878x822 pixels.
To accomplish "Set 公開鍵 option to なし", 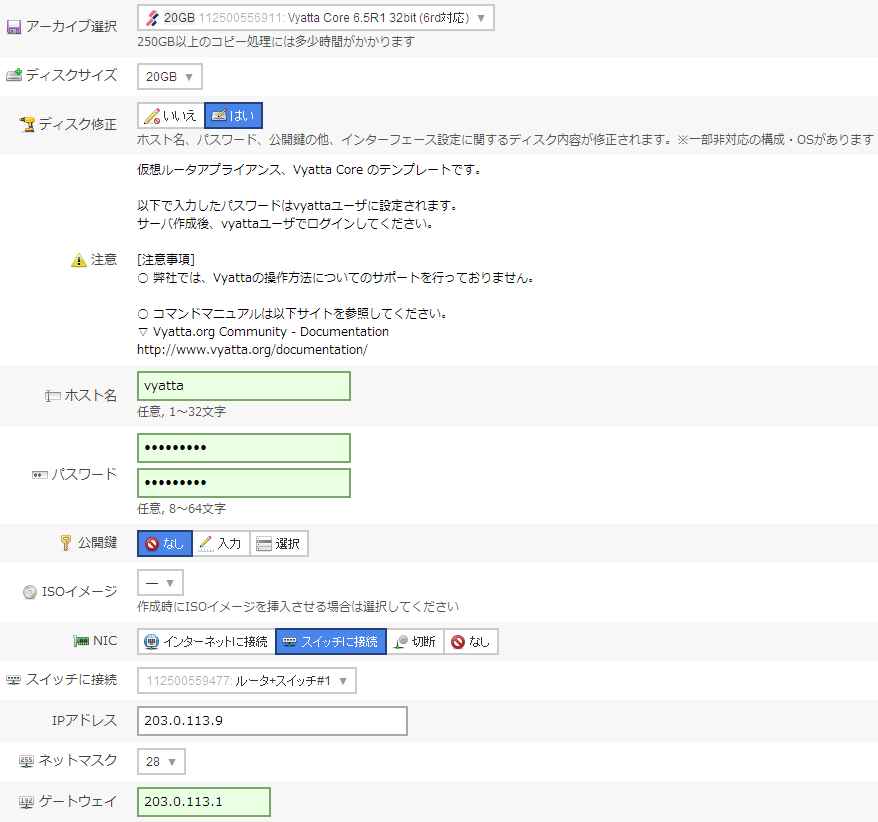I will coord(164,543).
